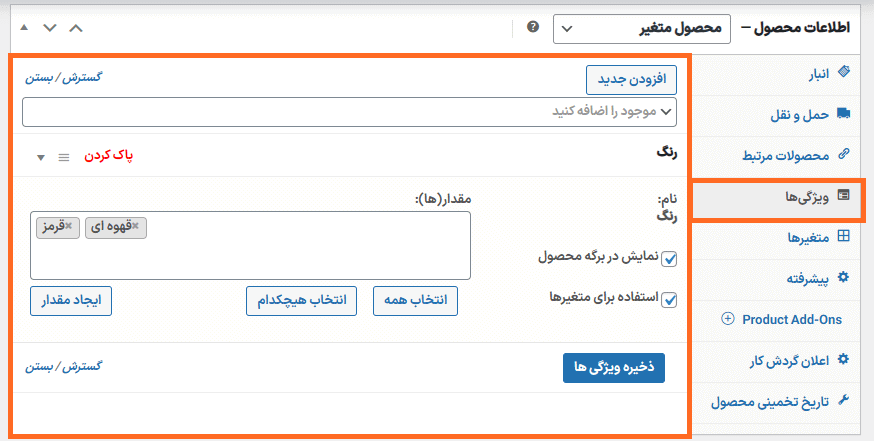Click the help question mark icon
The width and height of the screenshot is (874, 441).
coord(533,27)
